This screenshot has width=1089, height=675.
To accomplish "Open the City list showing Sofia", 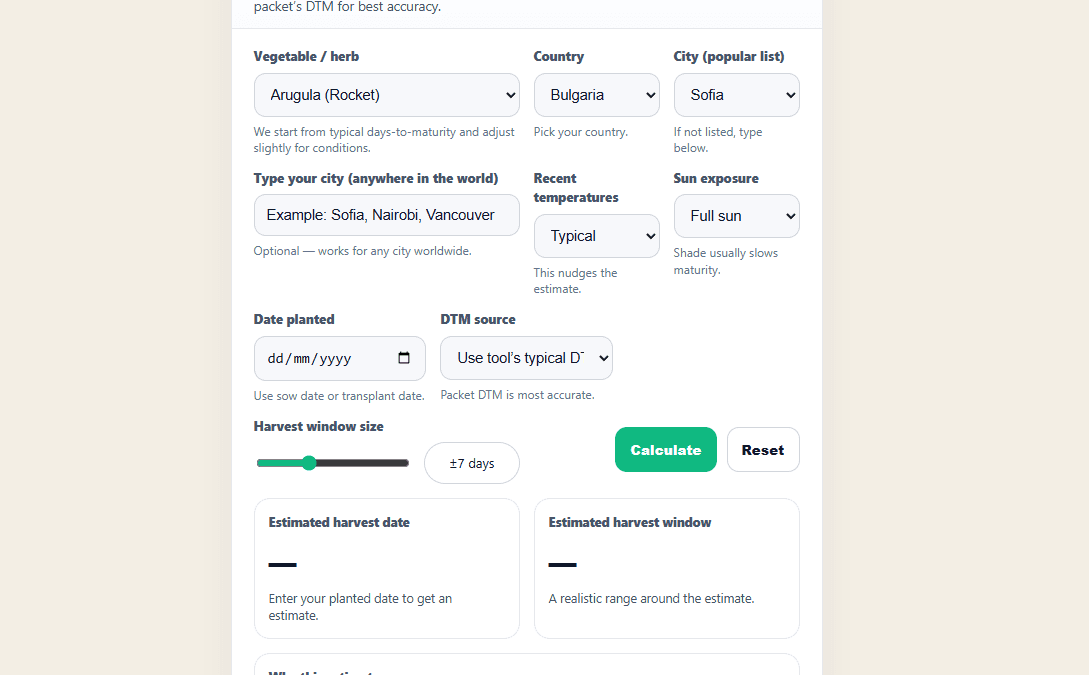I will pyautogui.click(x=736, y=94).
